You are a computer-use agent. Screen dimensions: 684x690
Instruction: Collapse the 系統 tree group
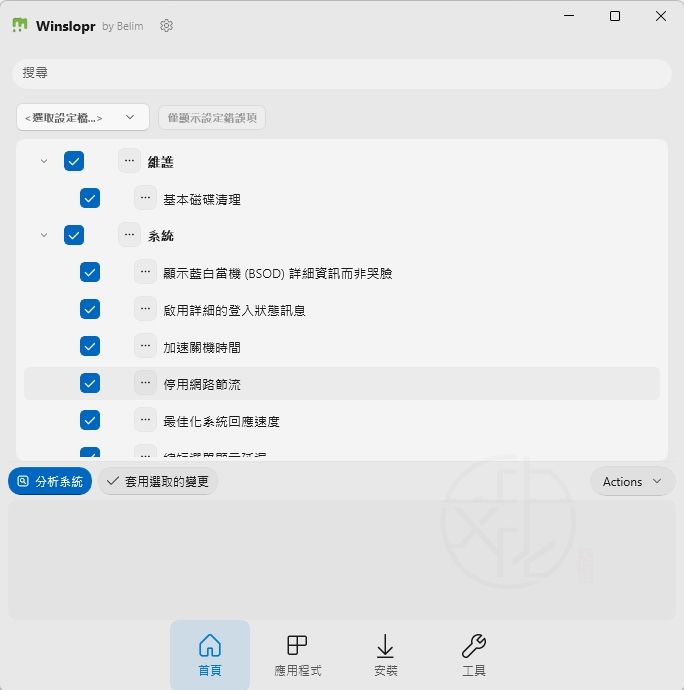tap(44, 235)
